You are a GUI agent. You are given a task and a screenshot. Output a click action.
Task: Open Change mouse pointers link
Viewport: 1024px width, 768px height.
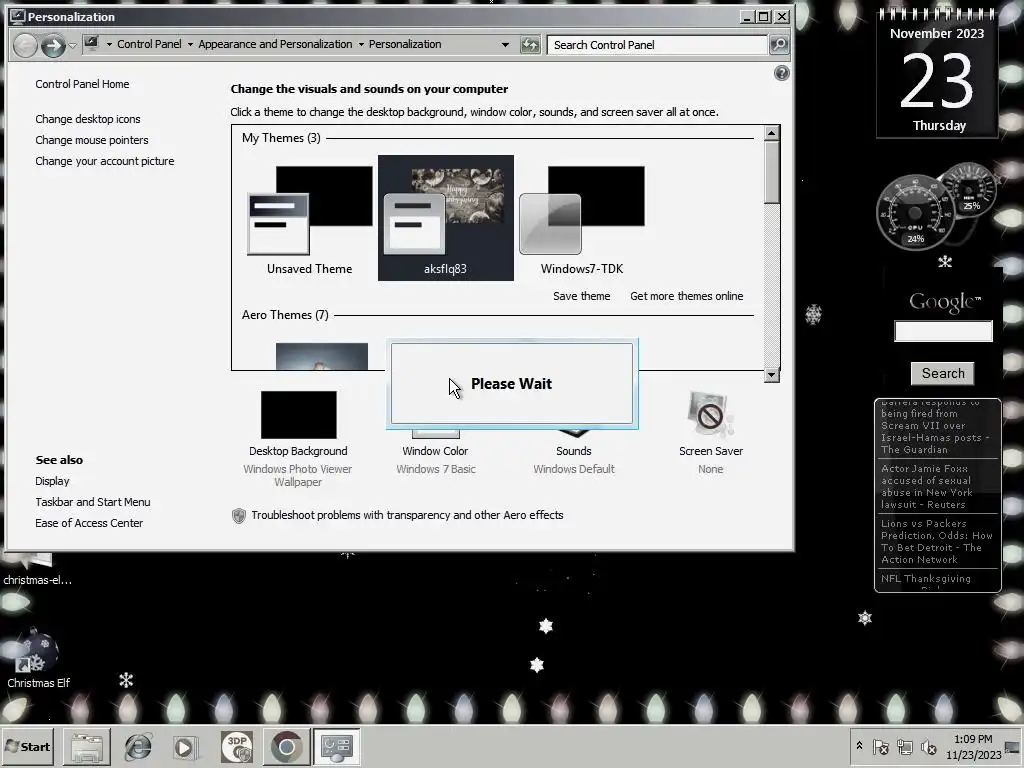click(x=91, y=140)
